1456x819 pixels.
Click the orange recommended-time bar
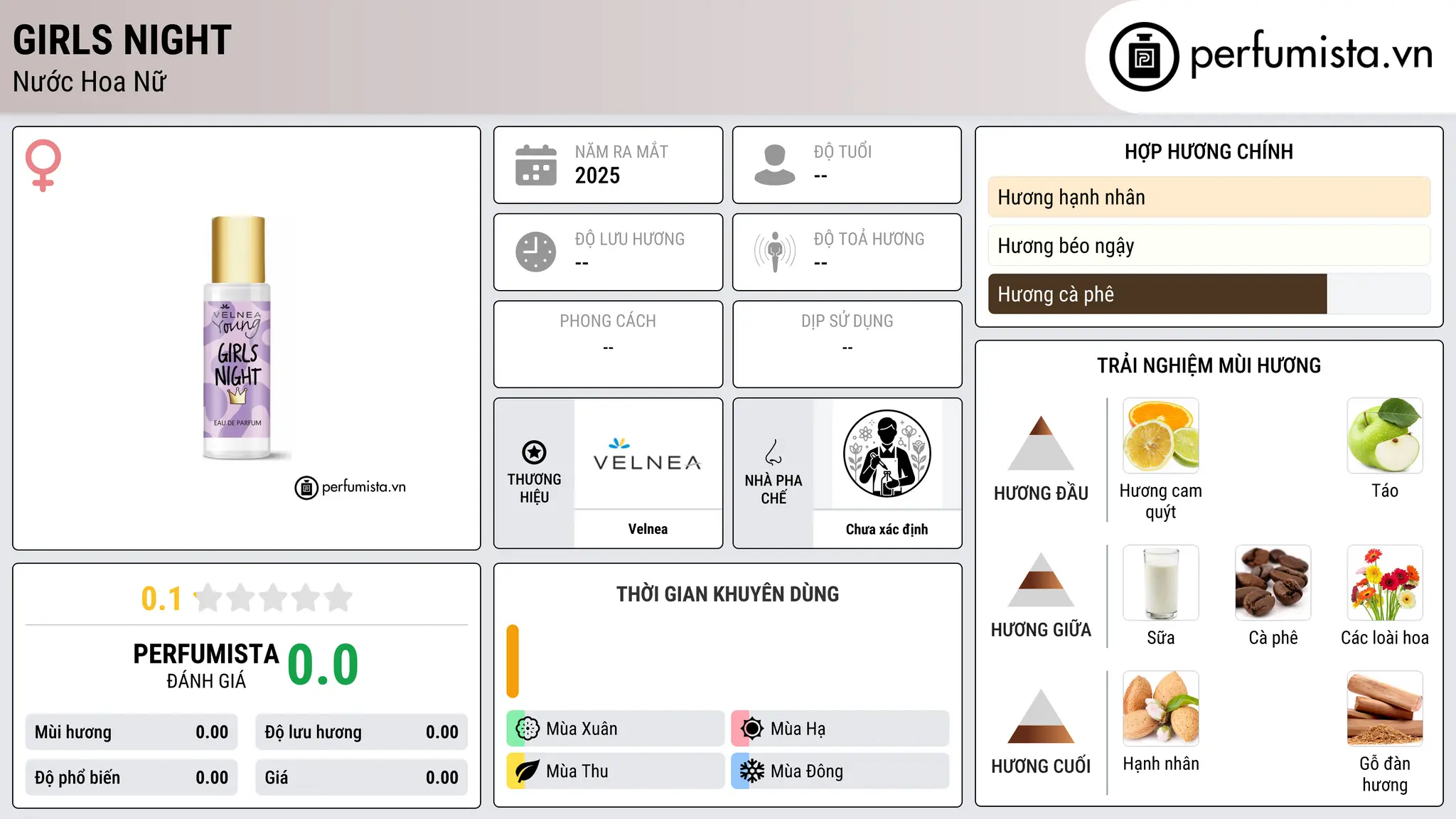(x=513, y=661)
